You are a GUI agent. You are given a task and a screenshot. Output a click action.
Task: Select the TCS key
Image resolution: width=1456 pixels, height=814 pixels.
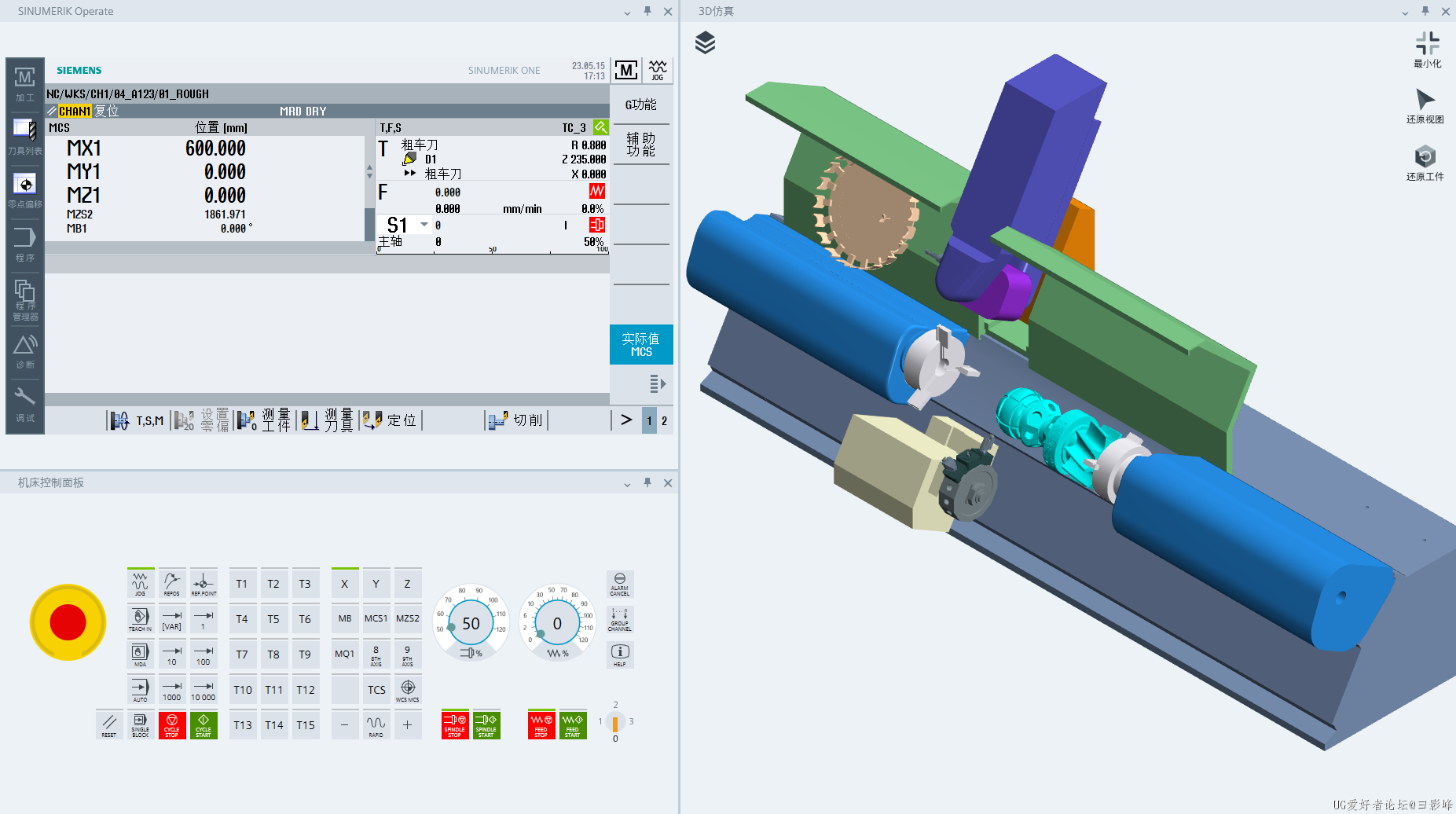tap(376, 690)
